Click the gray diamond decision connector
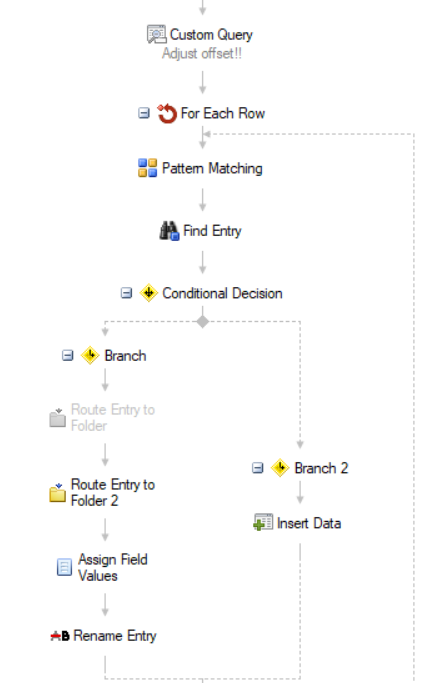This screenshot has height=683, width=430. pyautogui.click(x=203, y=321)
